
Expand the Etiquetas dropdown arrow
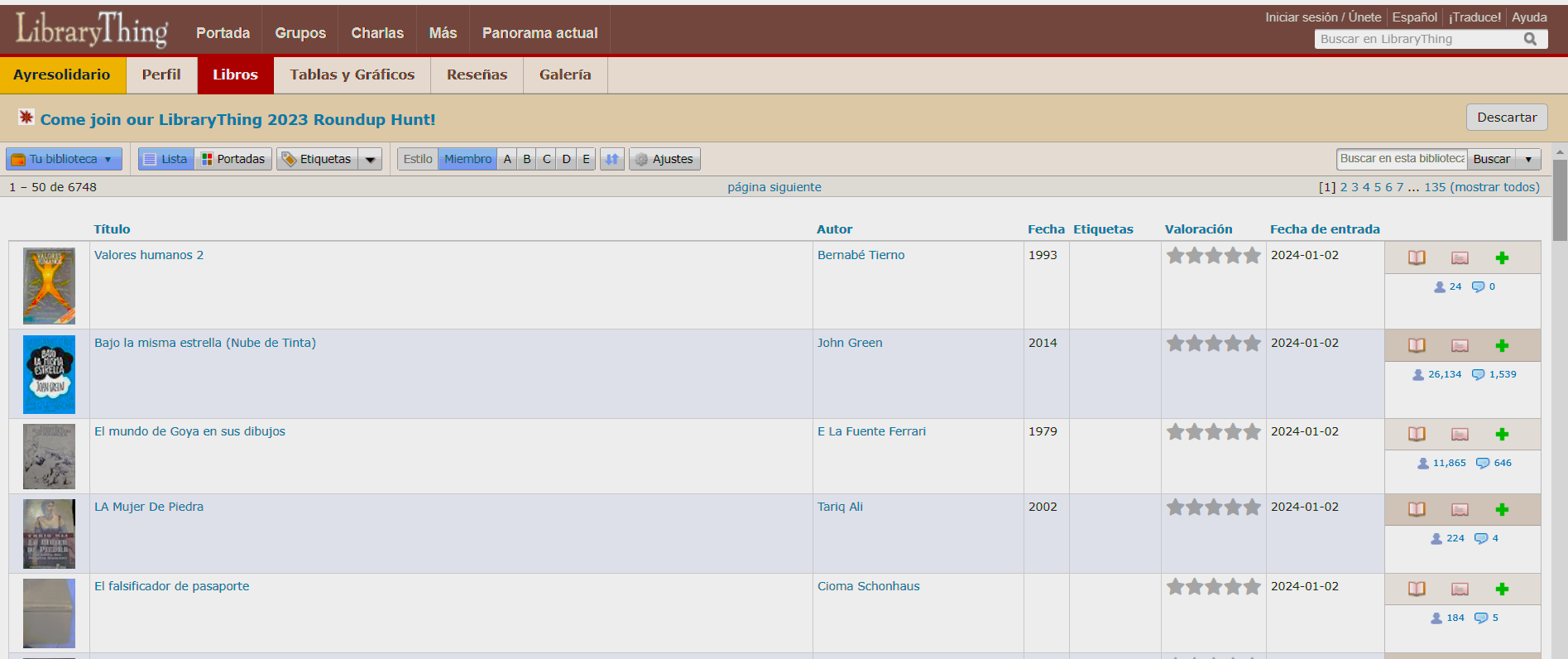(x=370, y=159)
